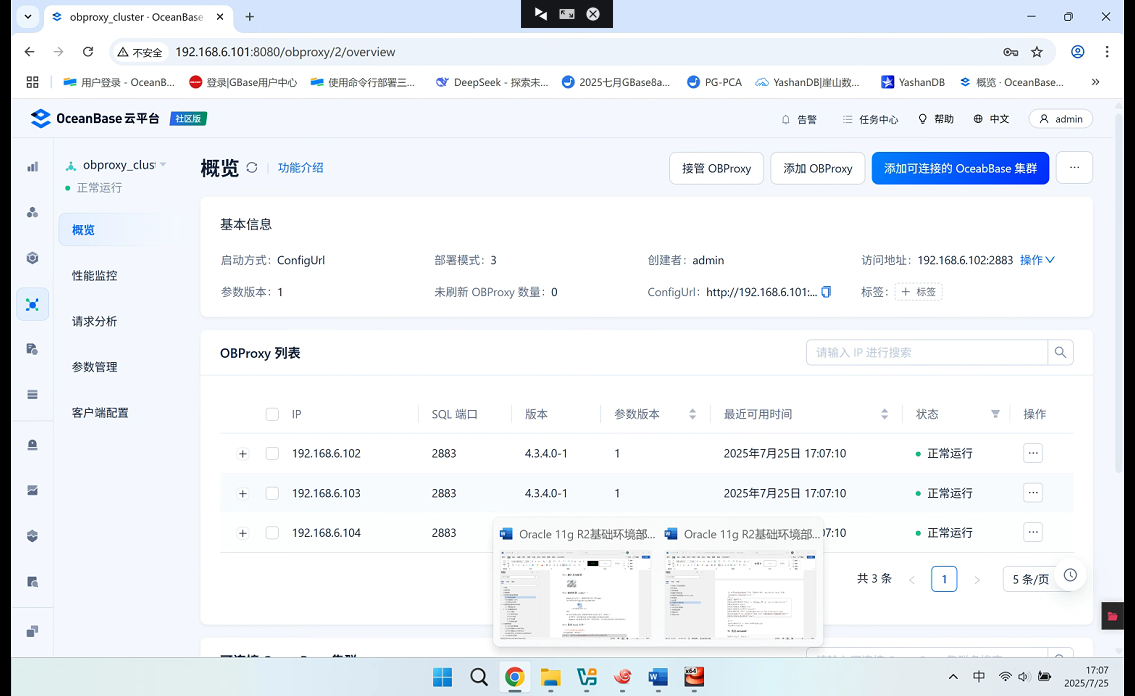Open the log inspection icon in sidebar
The width and height of the screenshot is (1135, 696).
tap(33, 582)
